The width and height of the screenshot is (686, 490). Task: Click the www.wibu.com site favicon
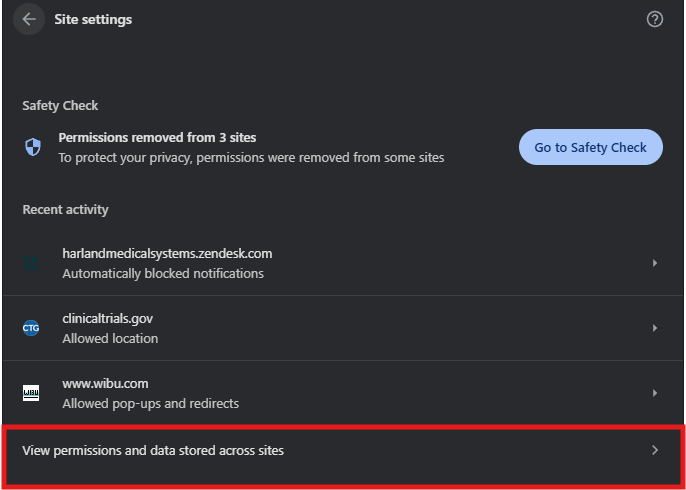tap(31, 393)
